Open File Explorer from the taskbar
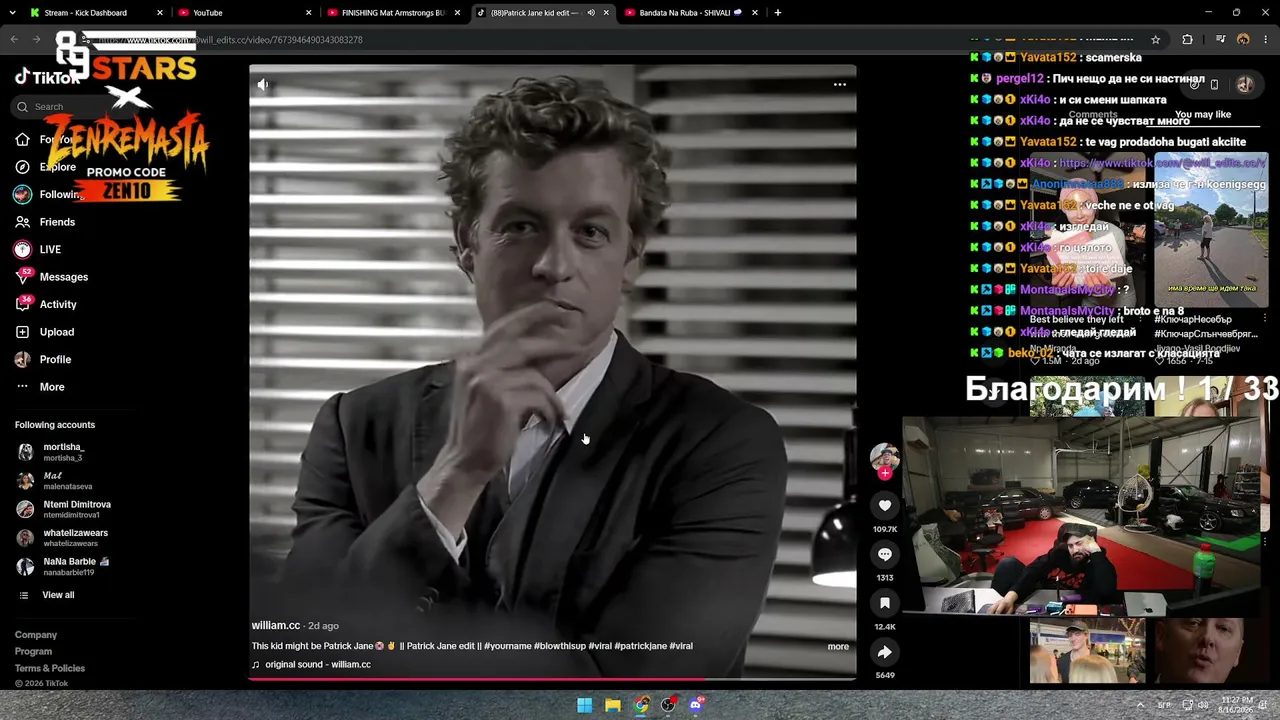This screenshot has width=1280, height=720. (x=613, y=705)
